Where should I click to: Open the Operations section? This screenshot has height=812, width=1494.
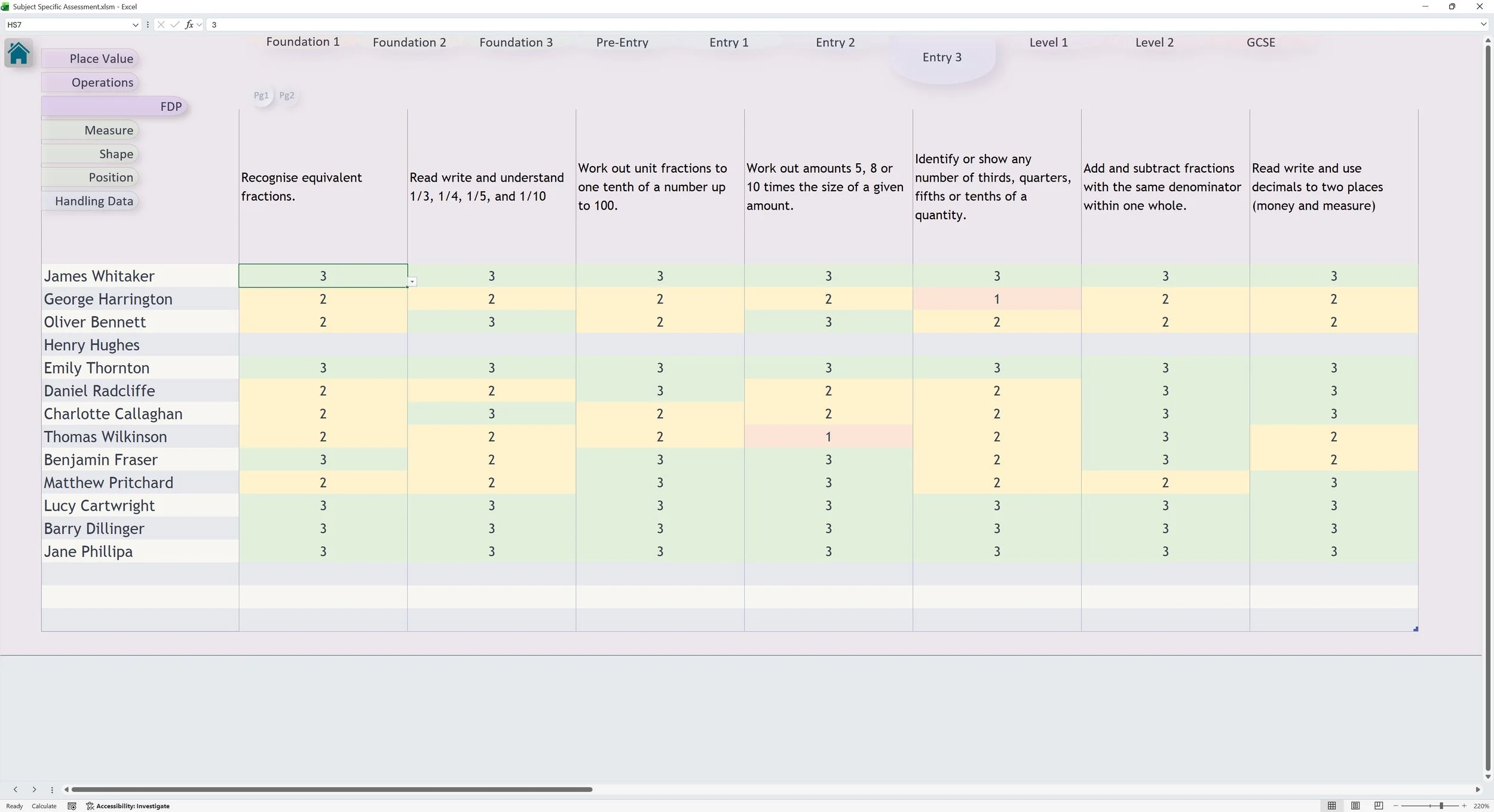(x=90, y=82)
